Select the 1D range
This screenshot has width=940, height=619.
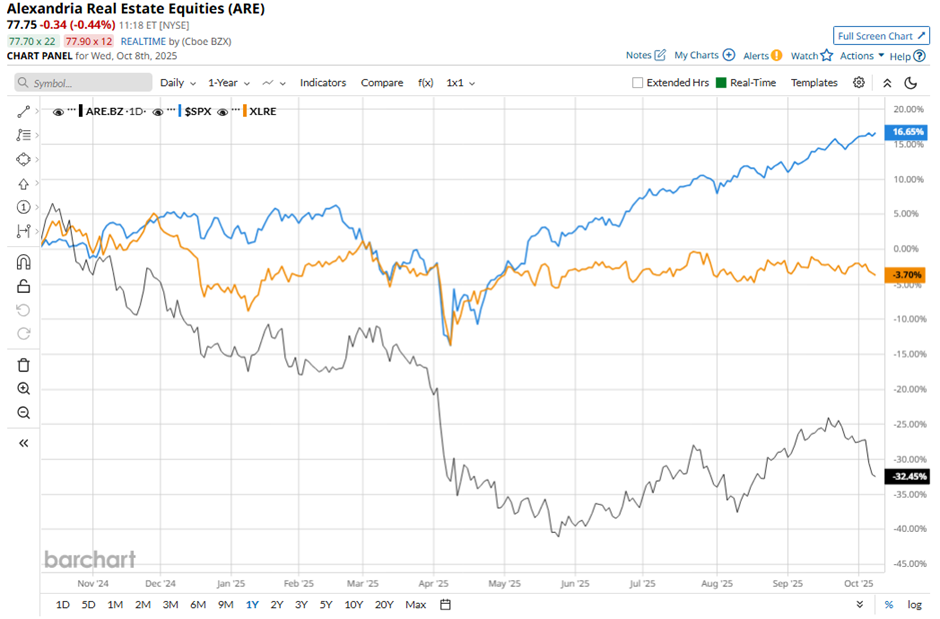point(62,605)
